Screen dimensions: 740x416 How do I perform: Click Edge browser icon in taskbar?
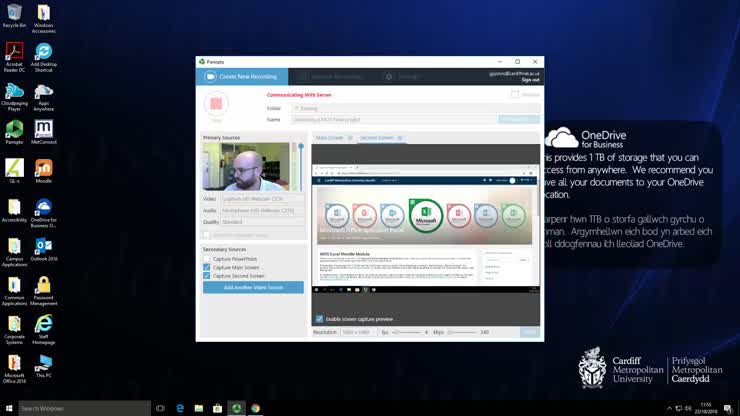click(x=180, y=408)
